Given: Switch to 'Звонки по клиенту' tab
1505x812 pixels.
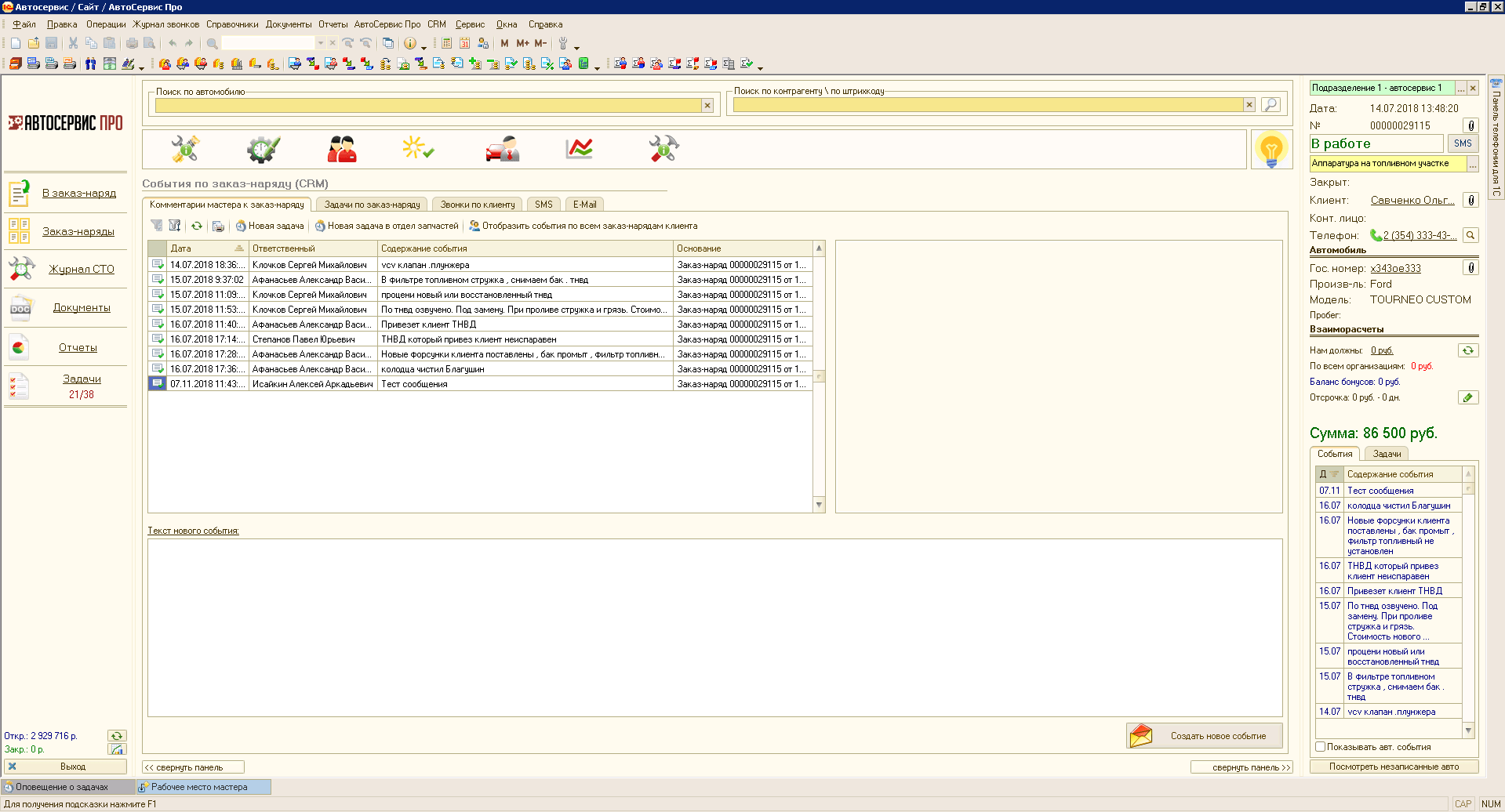Looking at the screenshot, I should [x=477, y=205].
